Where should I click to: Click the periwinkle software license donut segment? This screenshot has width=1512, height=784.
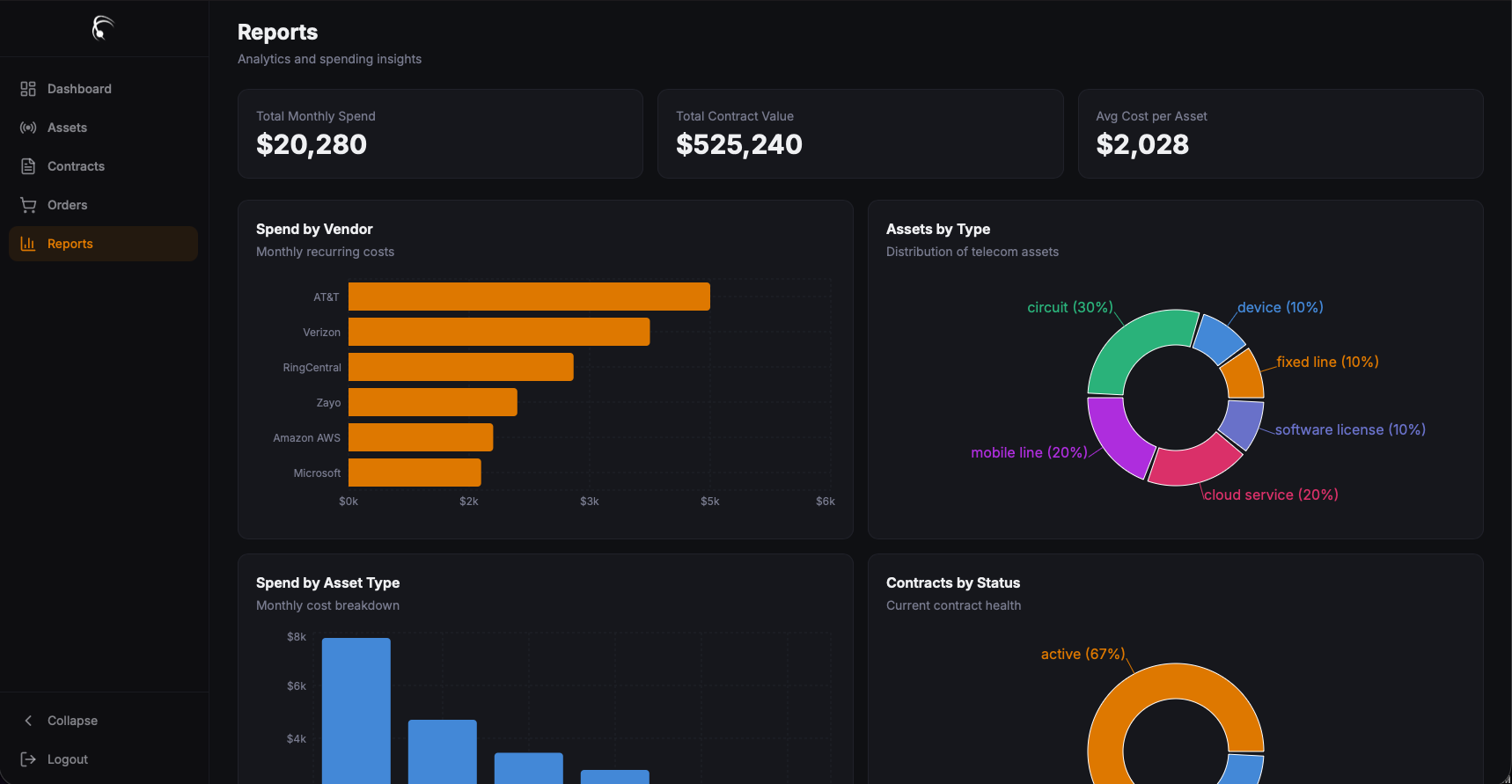pos(1243,422)
